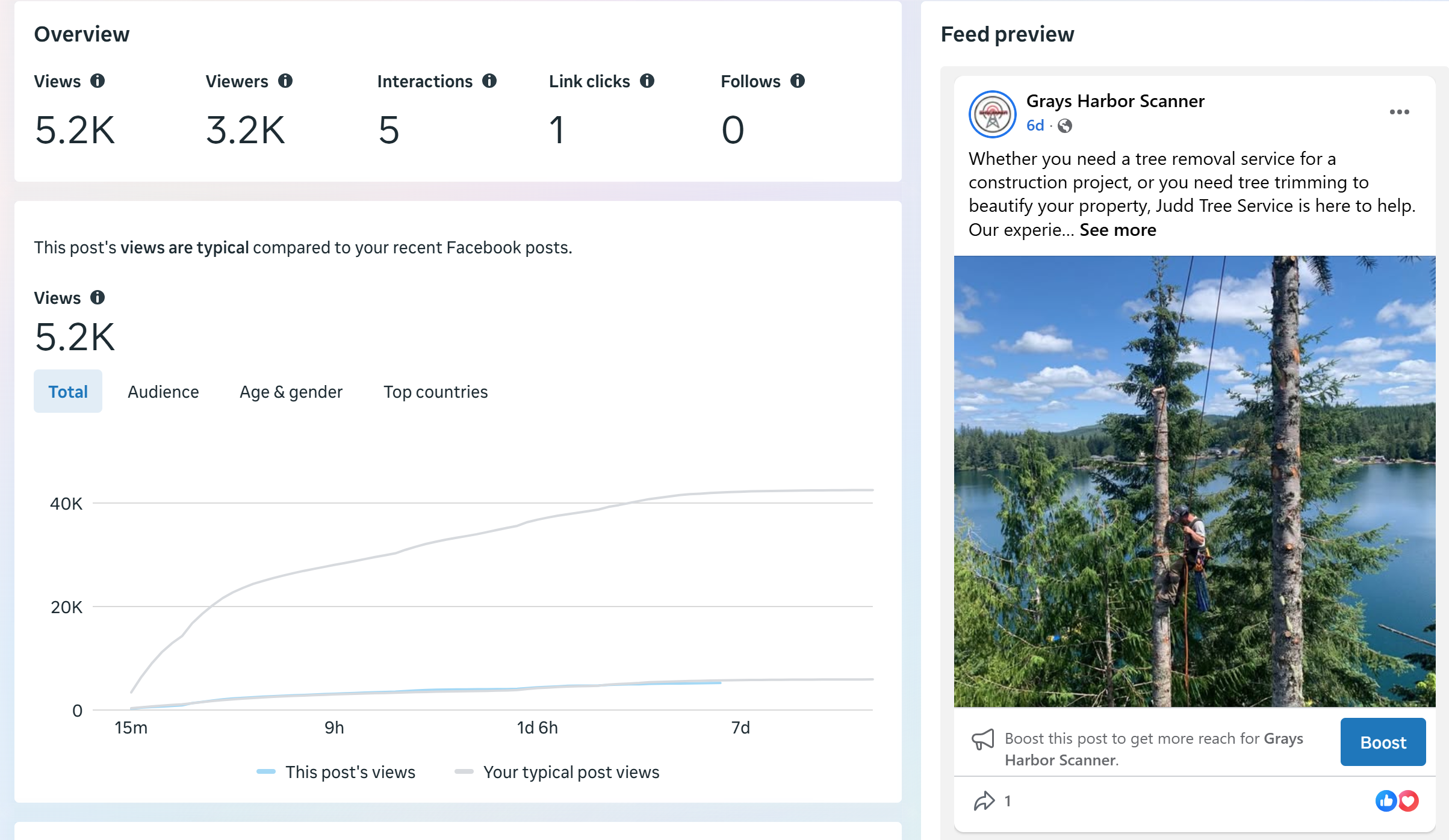Viewport: 1449px width, 840px height.
Task: Click the Link clicks info icon
Action: coord(647,81)
